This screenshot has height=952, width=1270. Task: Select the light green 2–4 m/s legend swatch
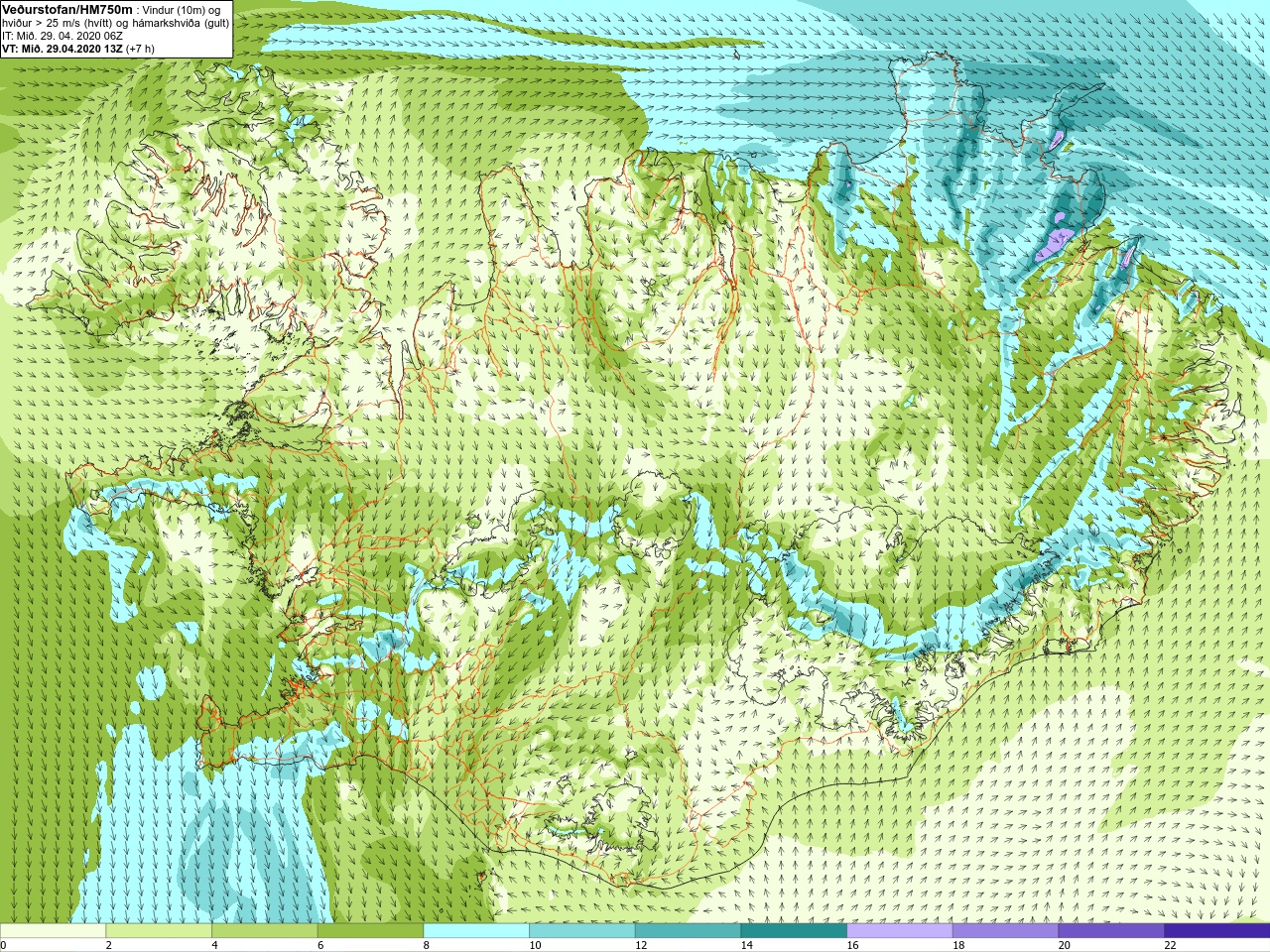[159, 931]
